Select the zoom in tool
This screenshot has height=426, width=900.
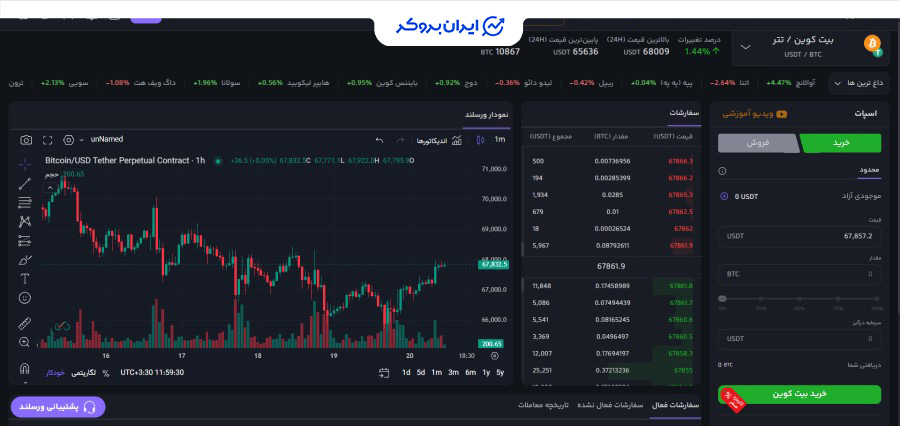pyautogui.click(x=25, y=342)
